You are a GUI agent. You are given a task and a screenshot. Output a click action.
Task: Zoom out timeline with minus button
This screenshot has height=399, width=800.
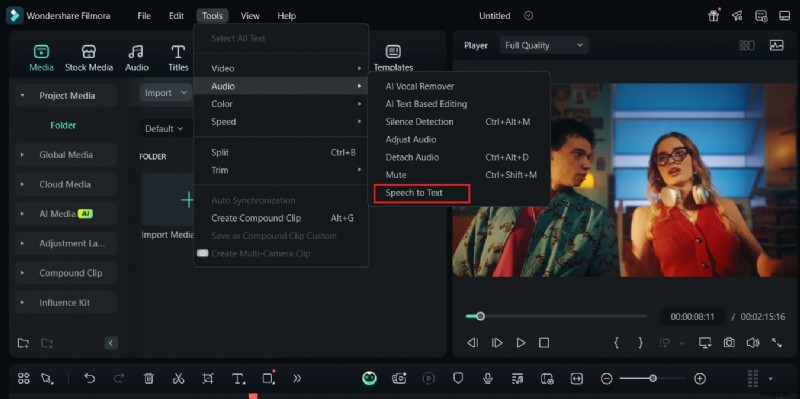point(606,378)
